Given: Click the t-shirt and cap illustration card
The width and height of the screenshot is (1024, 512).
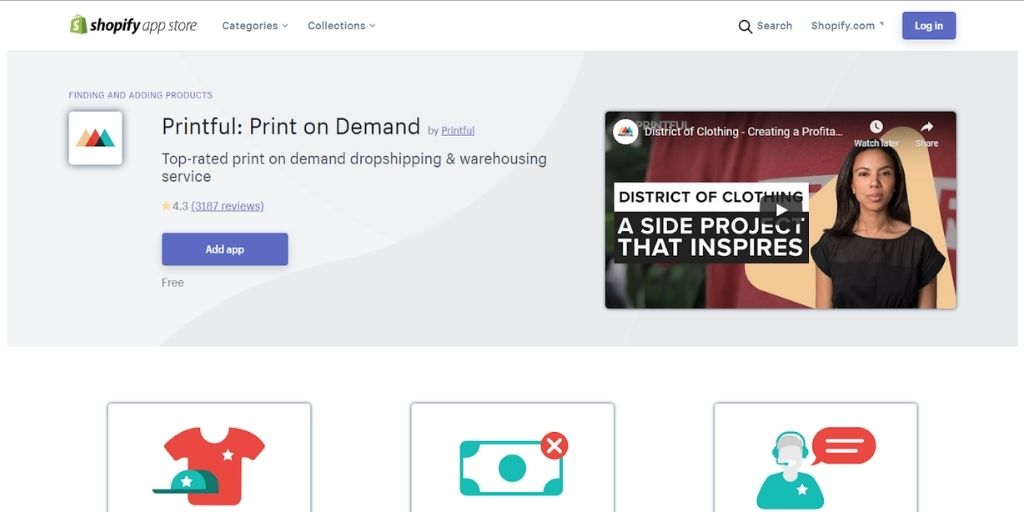Looking at the screenshot, I should point(209,458).
